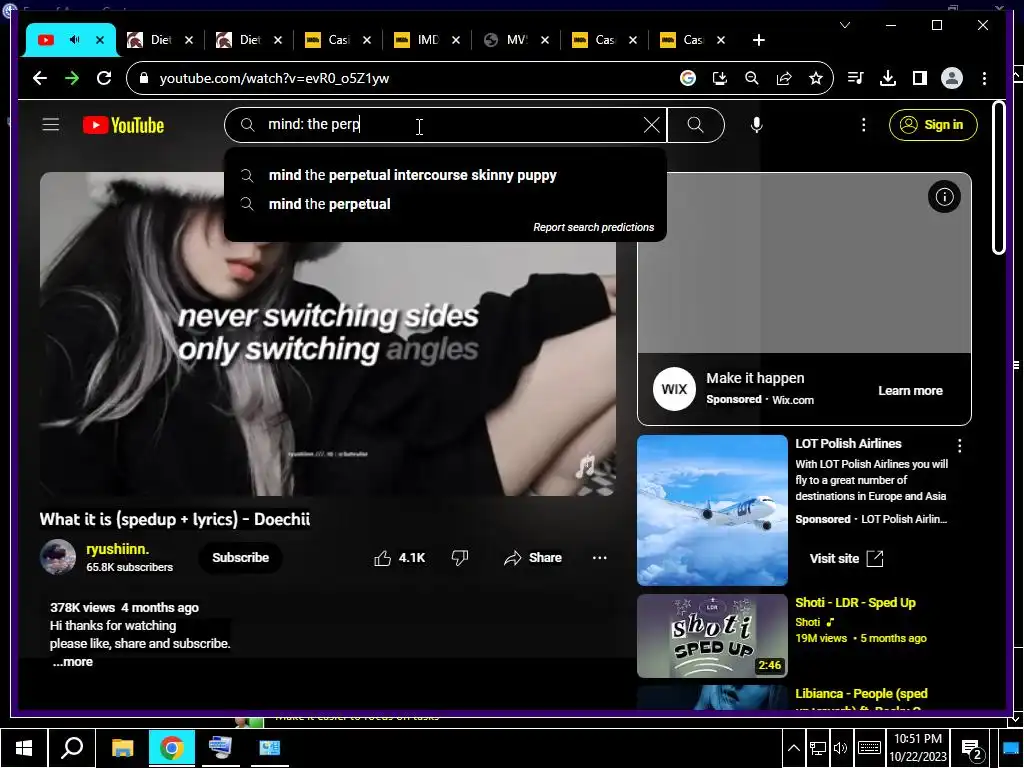1024x768 pixels.
Task: Open Google icon in address bar
Action: (x=688, y=78)
